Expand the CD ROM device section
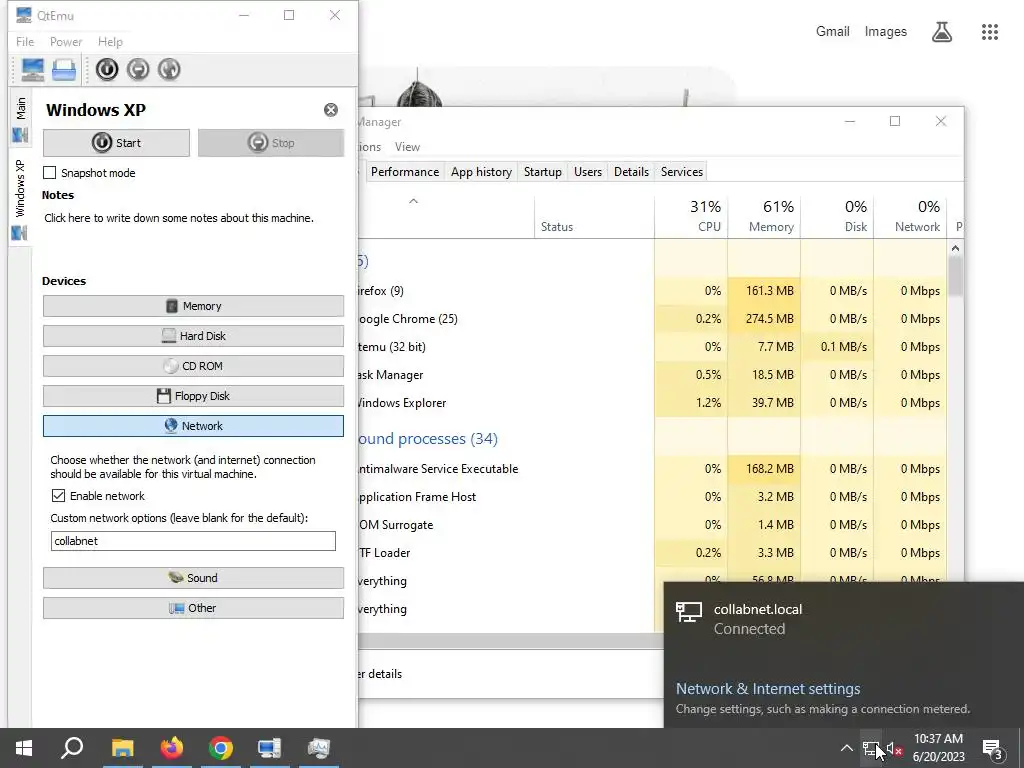Screen dimensions: 1024x768 [x=193, y=366]
